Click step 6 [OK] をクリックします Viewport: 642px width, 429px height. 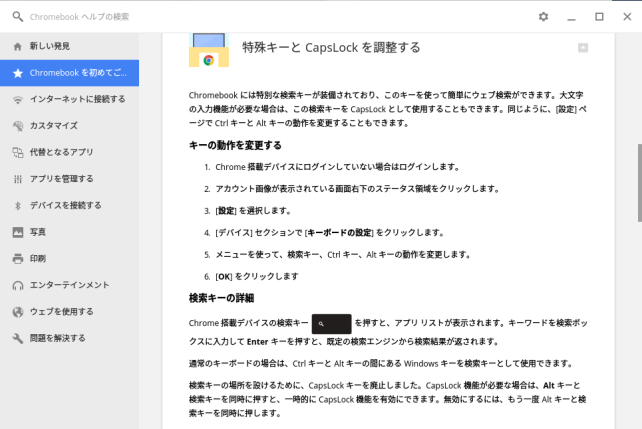(257, 277)
